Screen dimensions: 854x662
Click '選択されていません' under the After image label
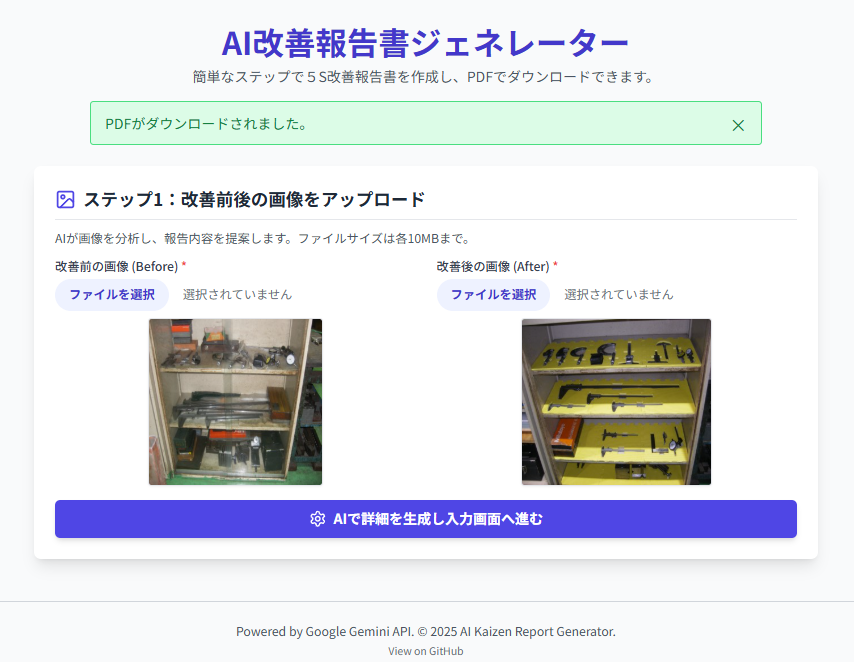(x=619, y=295)
